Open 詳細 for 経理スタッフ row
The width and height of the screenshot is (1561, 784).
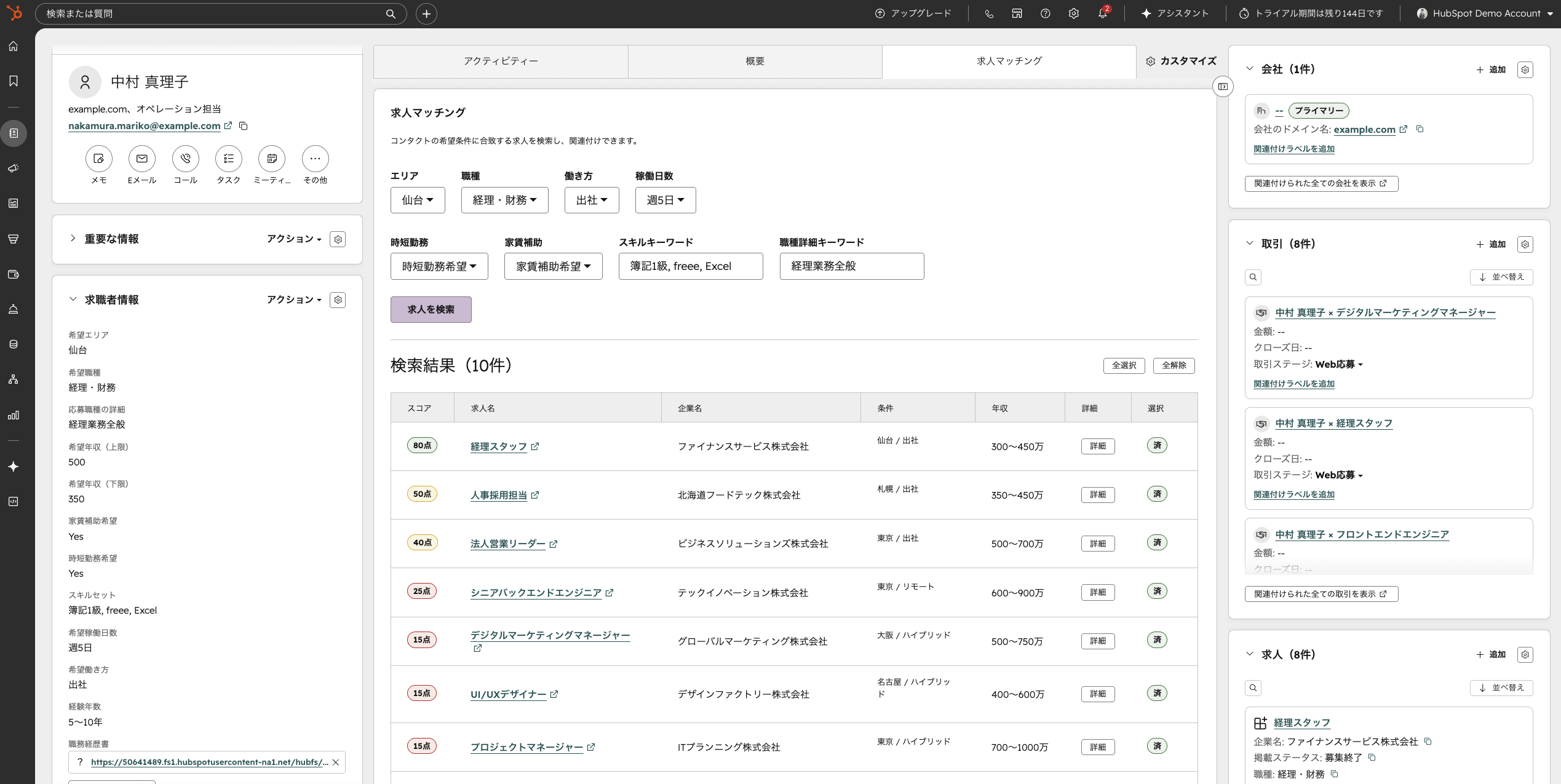coord(1098,446)
